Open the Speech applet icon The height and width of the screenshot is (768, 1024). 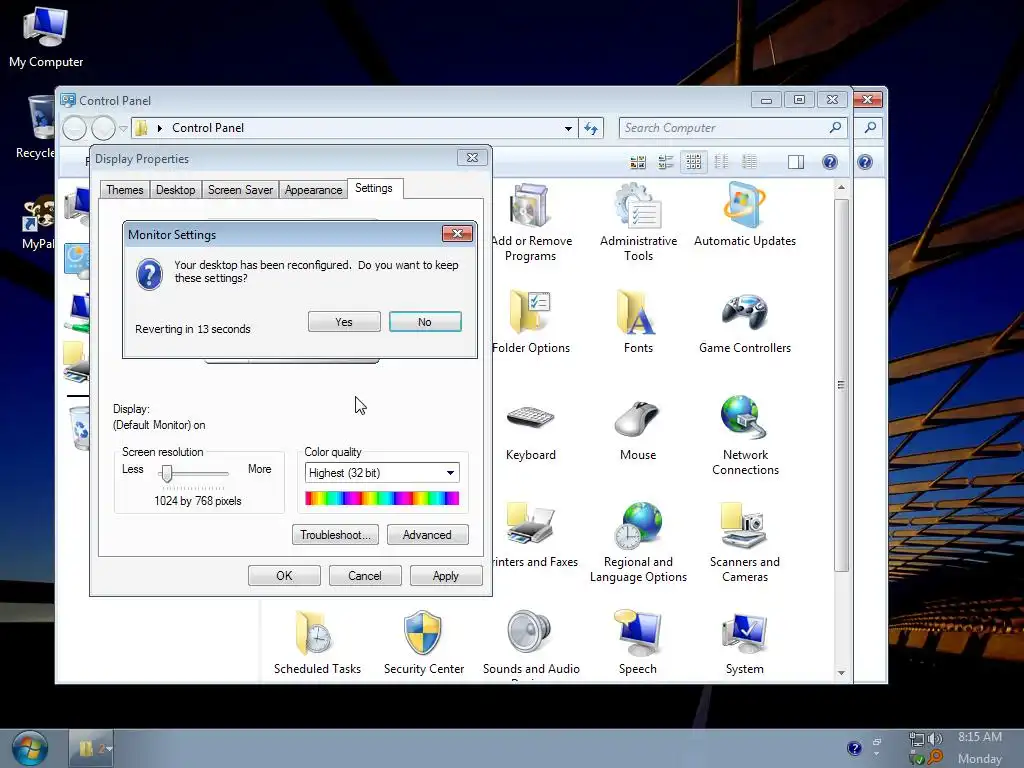coord(638,643)
